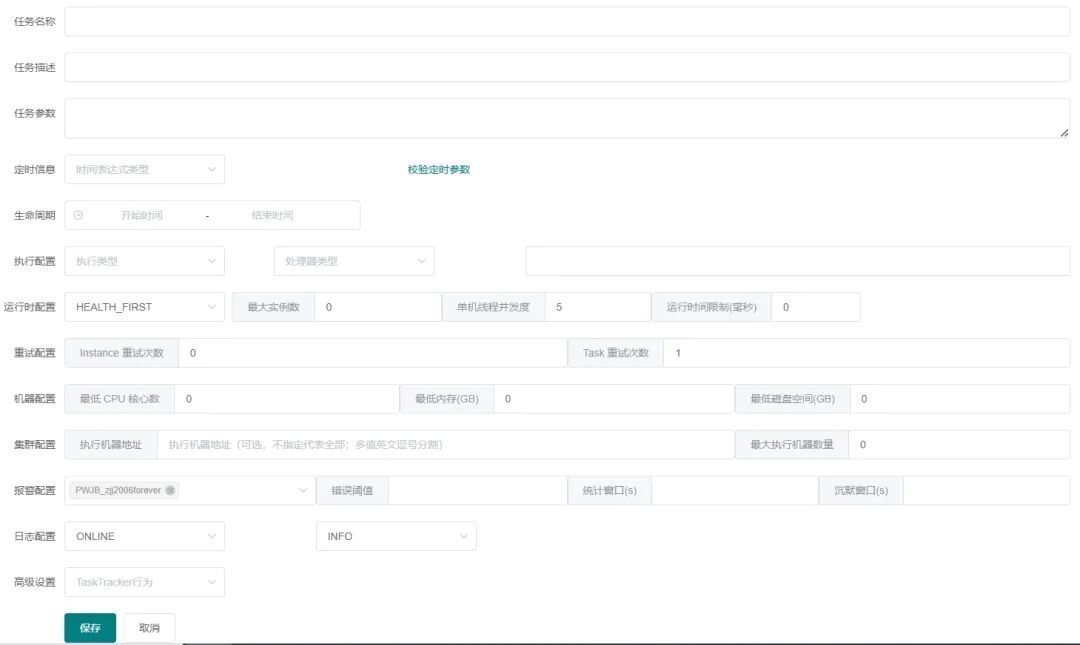The height and width of the screenshot is (645, 1080).
Task: Click the 最低 CPU 核心数 value field
Action: [287, 399]
